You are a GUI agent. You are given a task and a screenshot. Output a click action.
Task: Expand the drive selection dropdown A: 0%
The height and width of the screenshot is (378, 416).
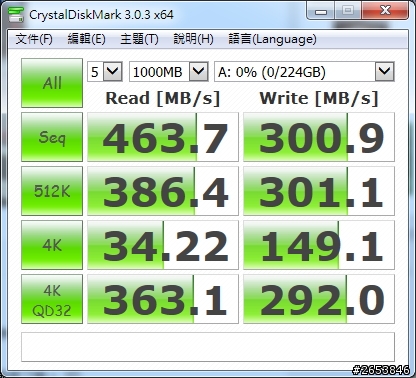click(385, 71)
